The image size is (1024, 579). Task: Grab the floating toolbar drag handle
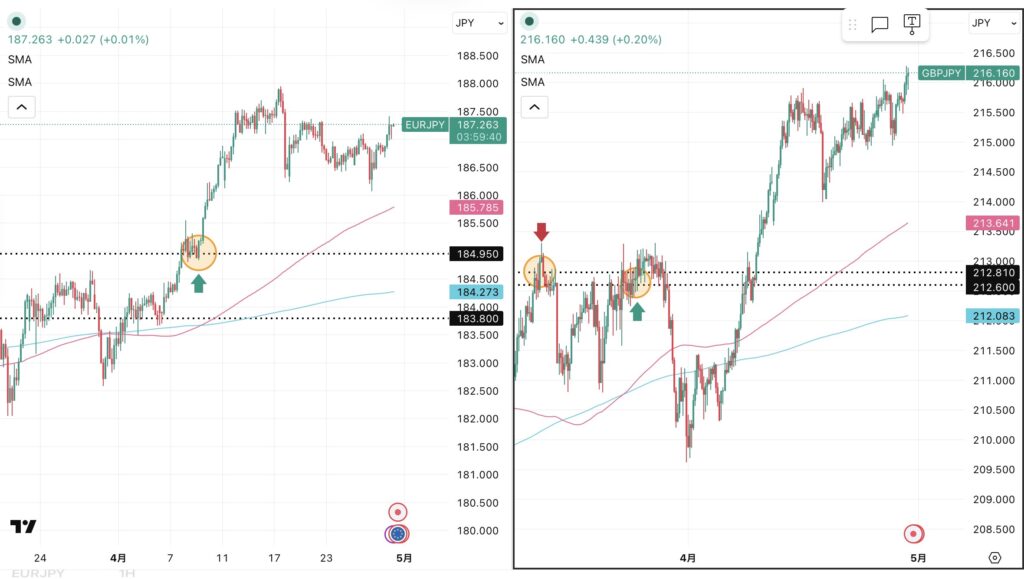(853, 25)
